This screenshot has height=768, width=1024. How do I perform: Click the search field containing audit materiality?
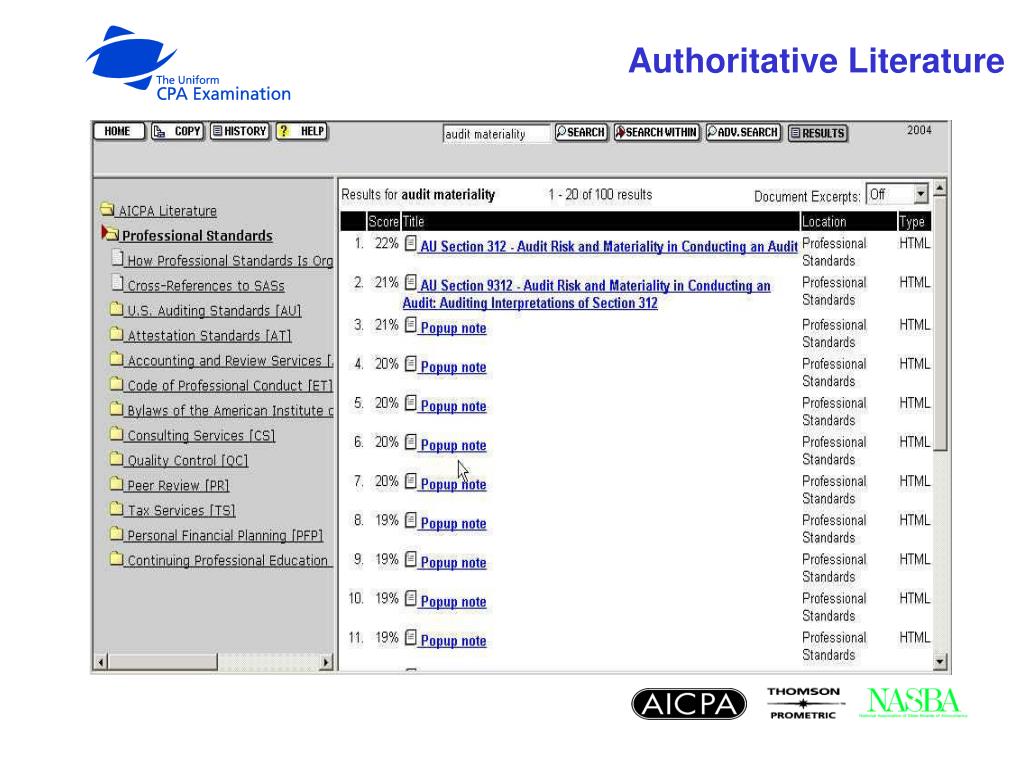coord(496,134)
